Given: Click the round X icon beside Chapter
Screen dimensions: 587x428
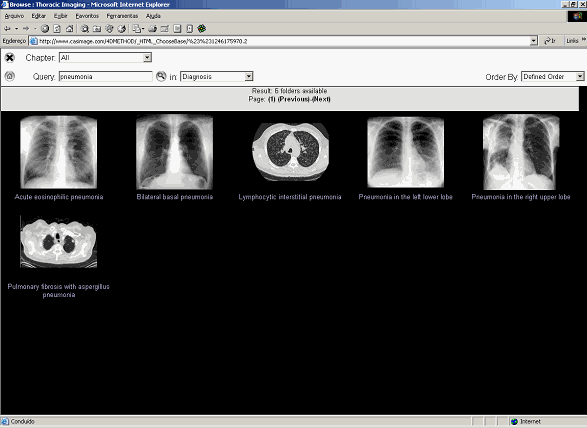Looking at the screenshot, I should tap(10, 57).
